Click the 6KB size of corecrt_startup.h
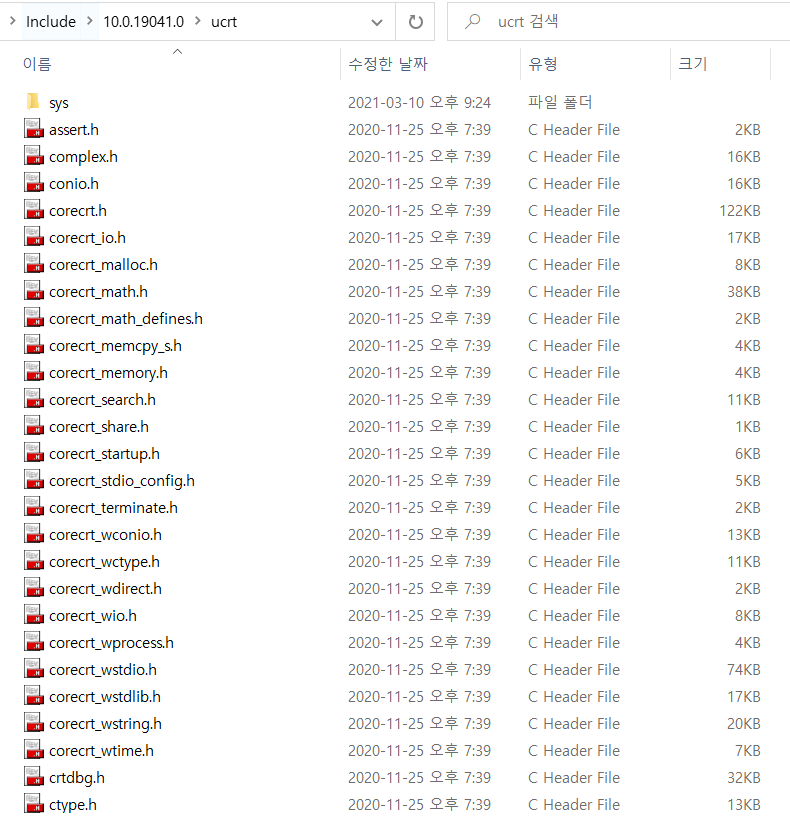790x824 pixels. point(747,453)
